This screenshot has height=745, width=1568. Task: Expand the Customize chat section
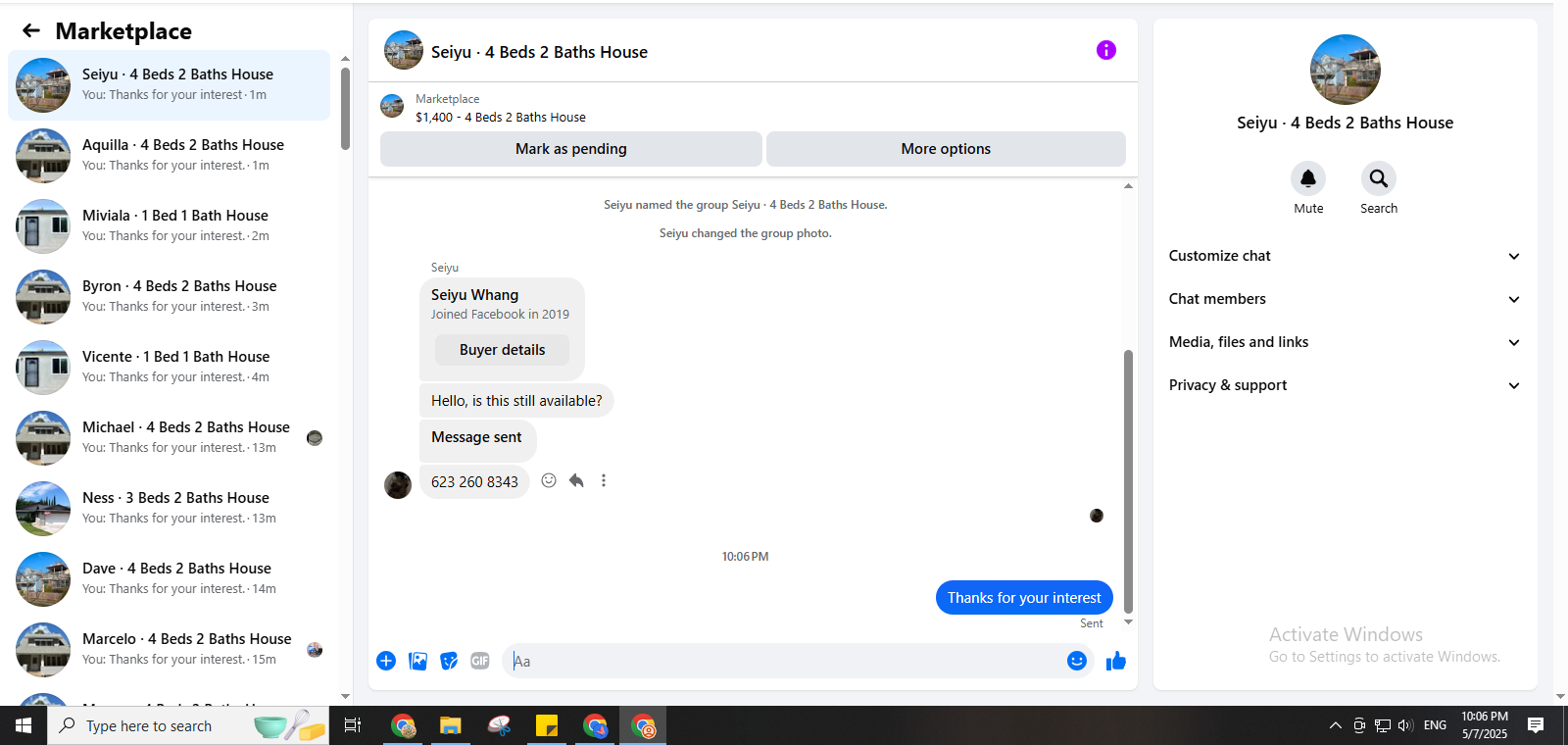pyautogui.click(x=1345, y=256)
